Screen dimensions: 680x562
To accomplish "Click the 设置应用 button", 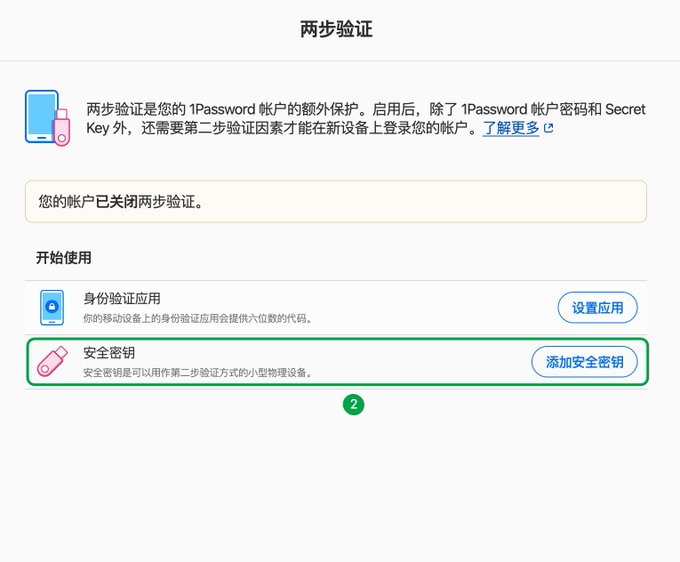I will [597, 308].
